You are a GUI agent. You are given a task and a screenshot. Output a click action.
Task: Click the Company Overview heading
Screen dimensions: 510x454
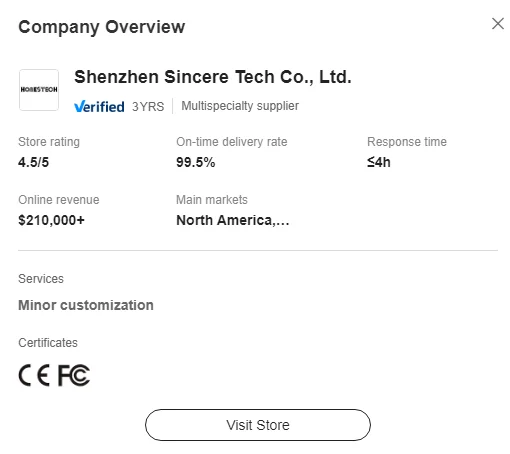tap(102, 27)
